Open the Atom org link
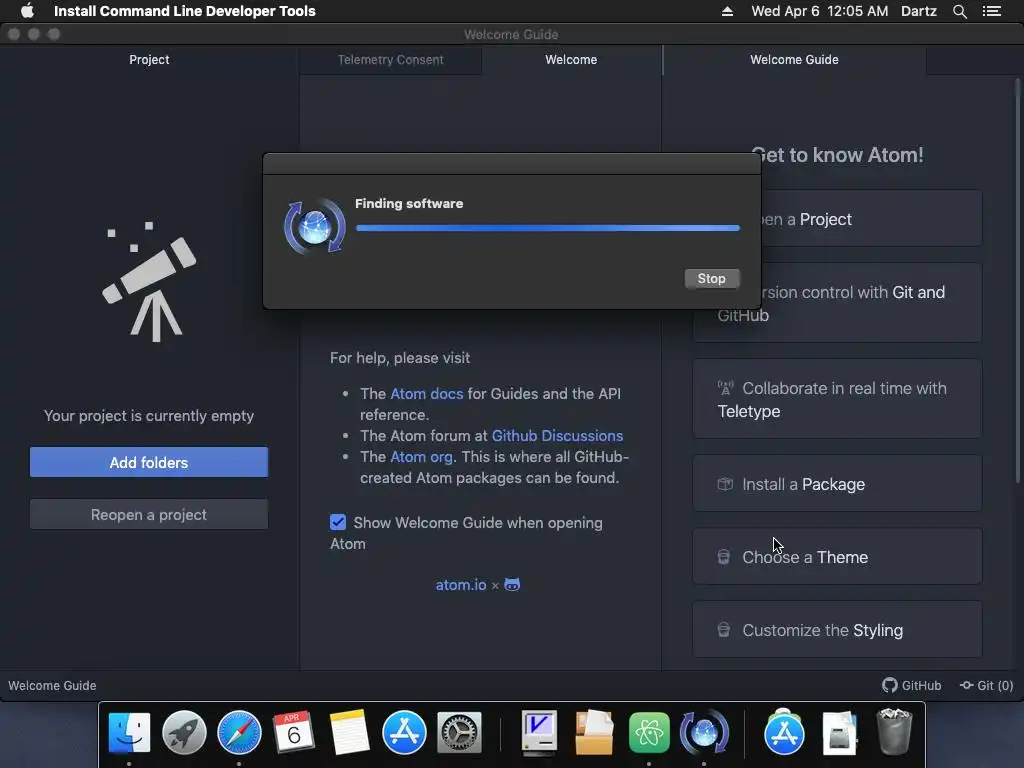 tap(421, 456)
